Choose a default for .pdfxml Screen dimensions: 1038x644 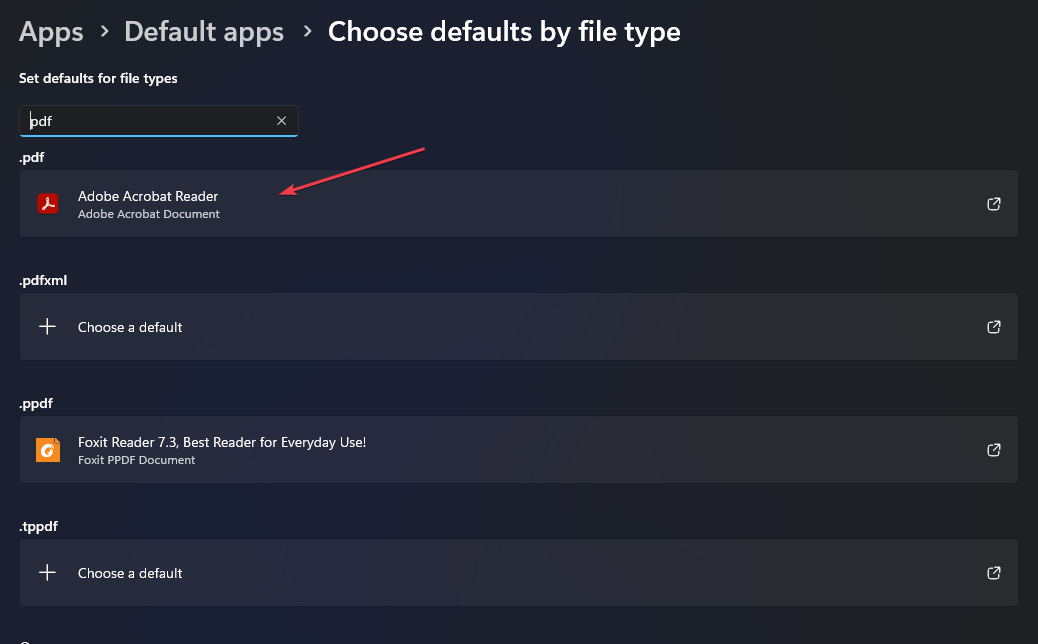click(518, 326)
